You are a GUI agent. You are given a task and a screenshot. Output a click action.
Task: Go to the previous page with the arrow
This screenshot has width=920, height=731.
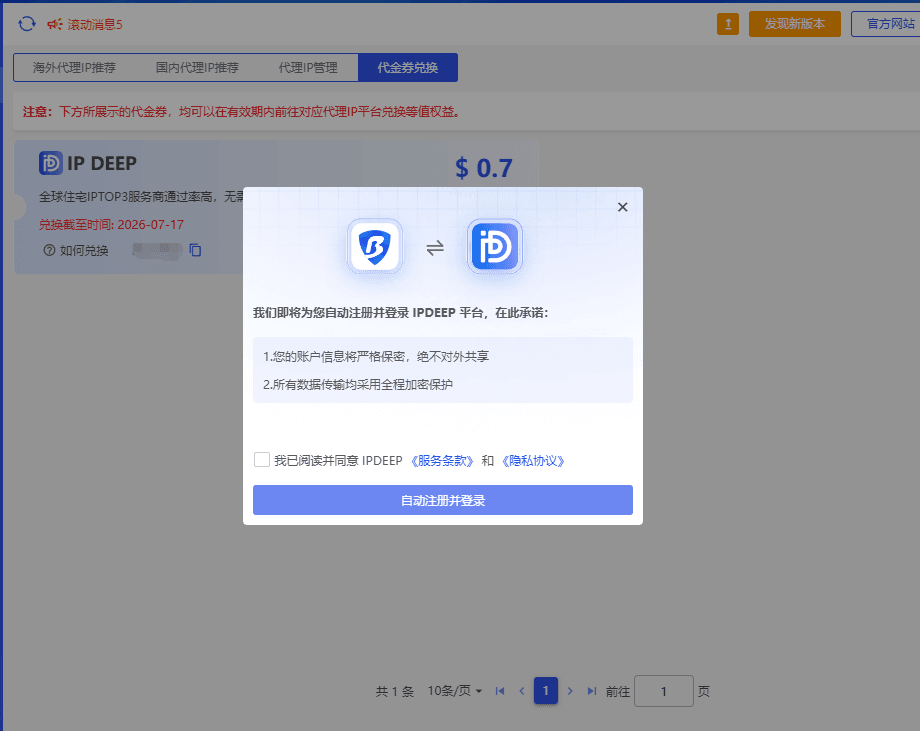(522, 691)
